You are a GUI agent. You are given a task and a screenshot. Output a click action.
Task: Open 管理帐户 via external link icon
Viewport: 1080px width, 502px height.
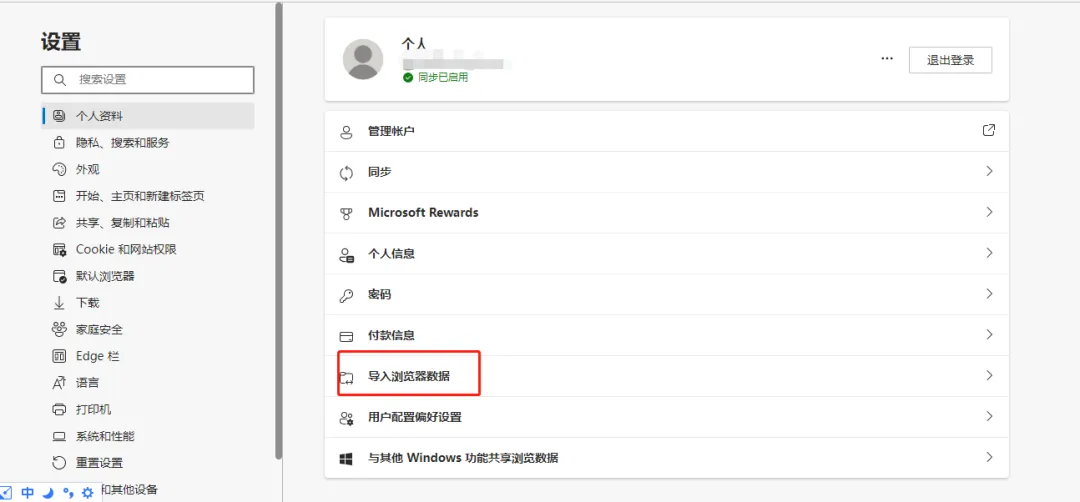click(988, 130)
